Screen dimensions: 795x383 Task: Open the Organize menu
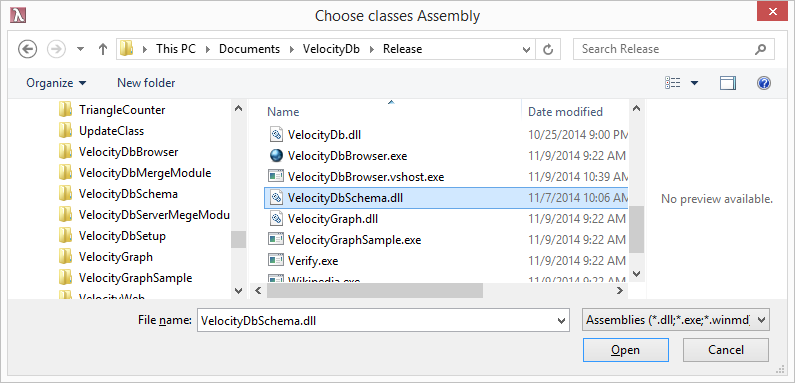[56, 83]
